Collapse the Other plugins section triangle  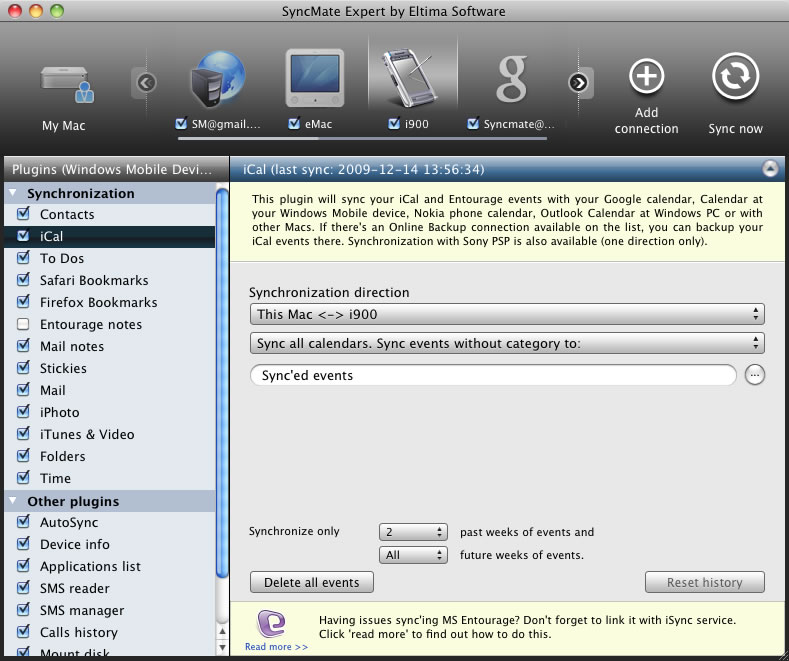pos(13,501)
